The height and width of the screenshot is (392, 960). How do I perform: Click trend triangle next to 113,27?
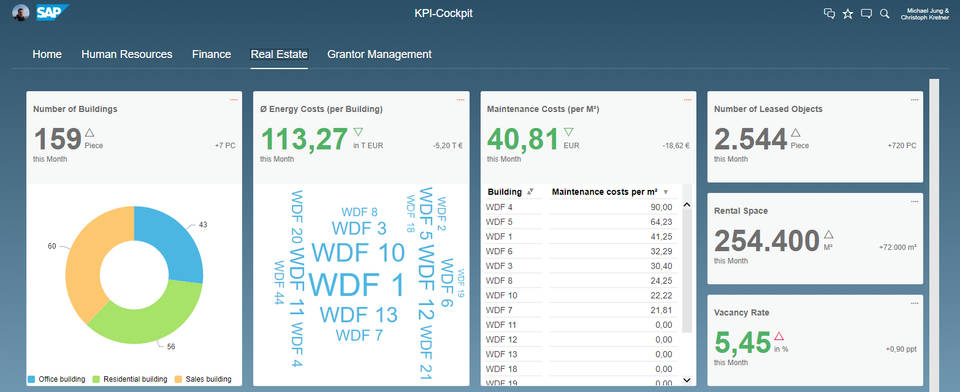pos(358,132)
